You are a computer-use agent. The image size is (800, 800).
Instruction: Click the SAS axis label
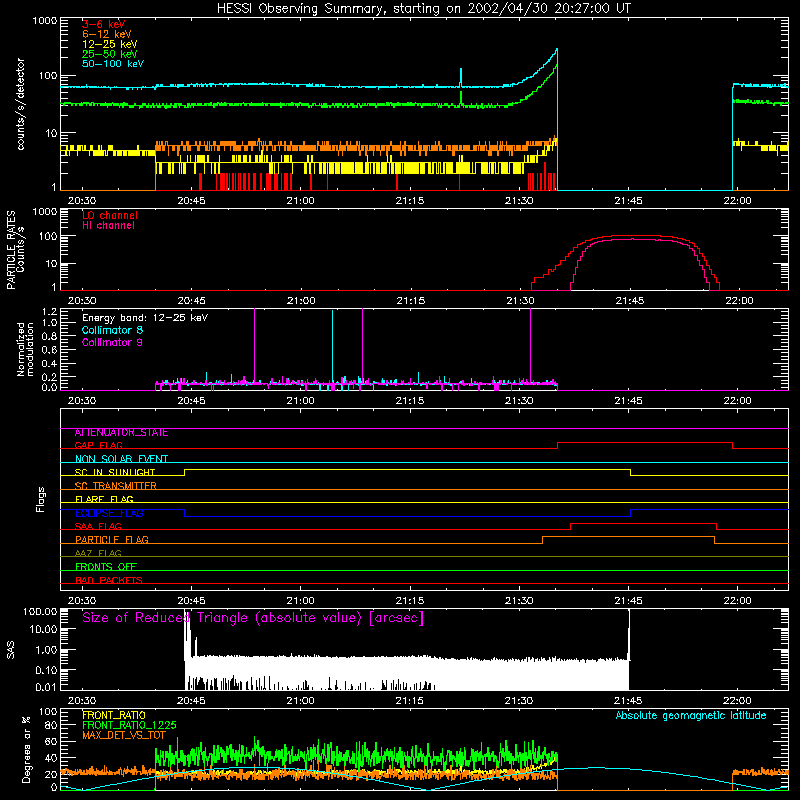pyautogui.click(x=11, y=650)
